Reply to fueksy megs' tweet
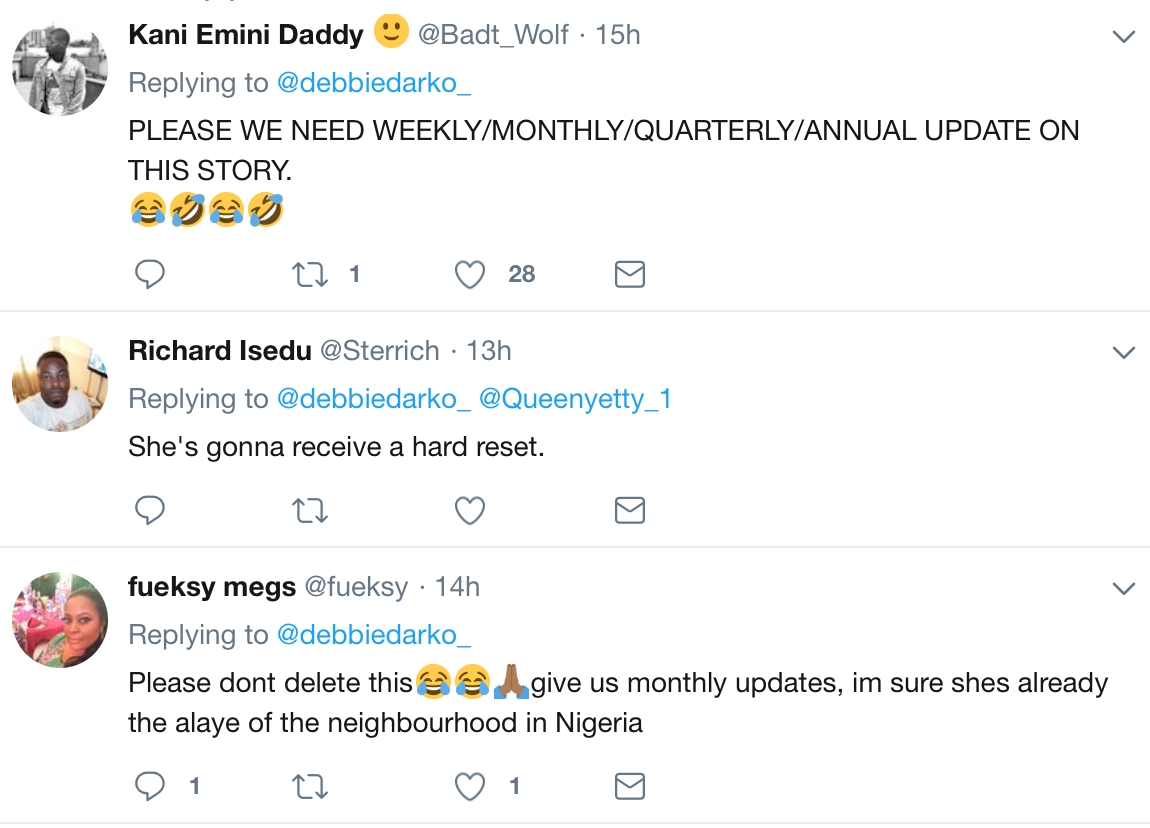This screenshot has height=828, width=1150. pyautogui.click(x=149, y=787)
